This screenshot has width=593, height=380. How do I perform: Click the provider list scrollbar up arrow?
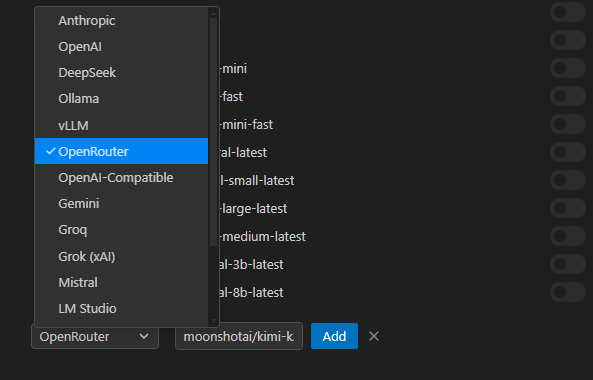pyautogui.click(x=213, y=14)
